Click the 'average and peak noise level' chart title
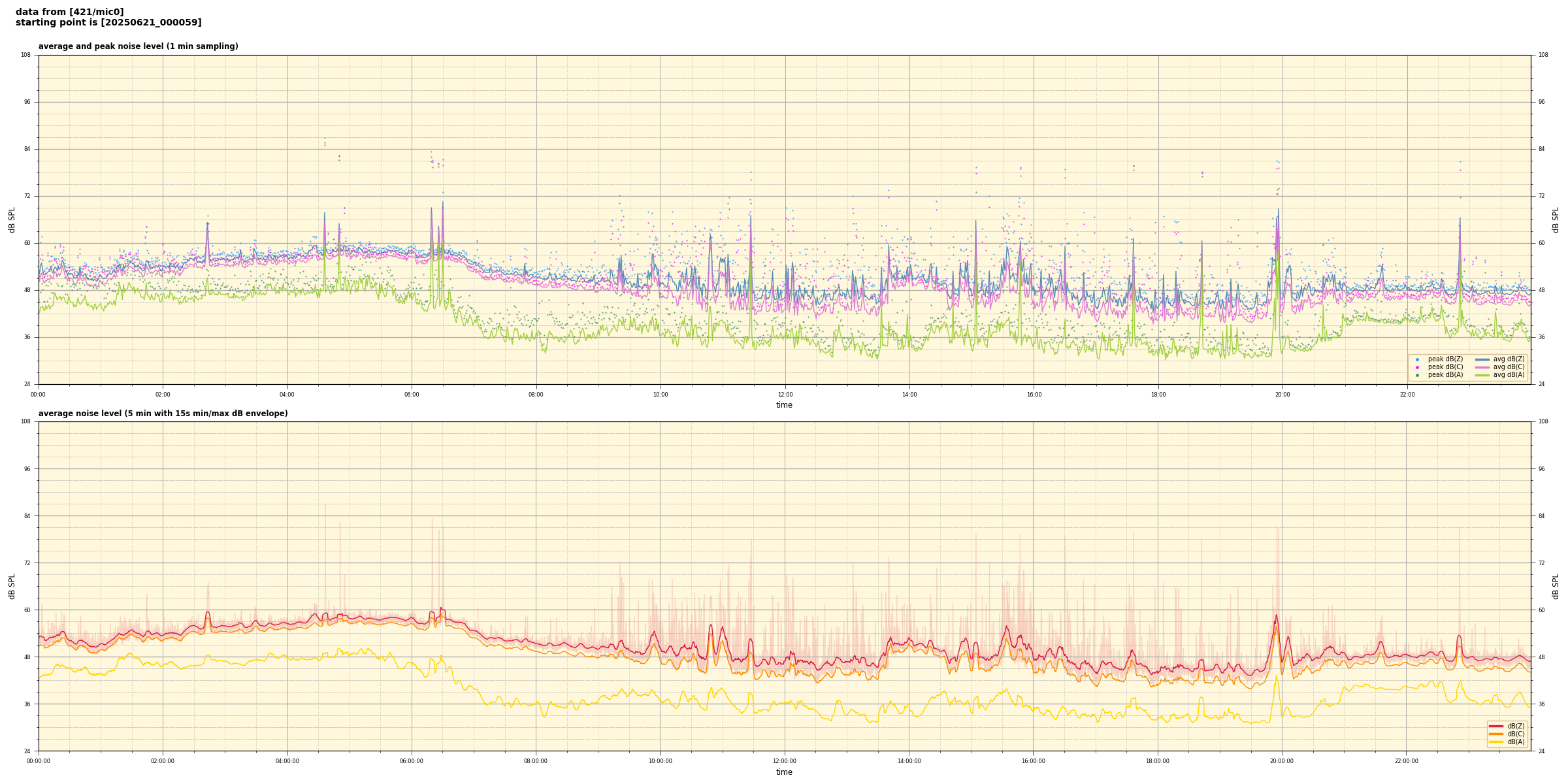Viewport: 1568px width, 784px height. click(x=138, y=46)
